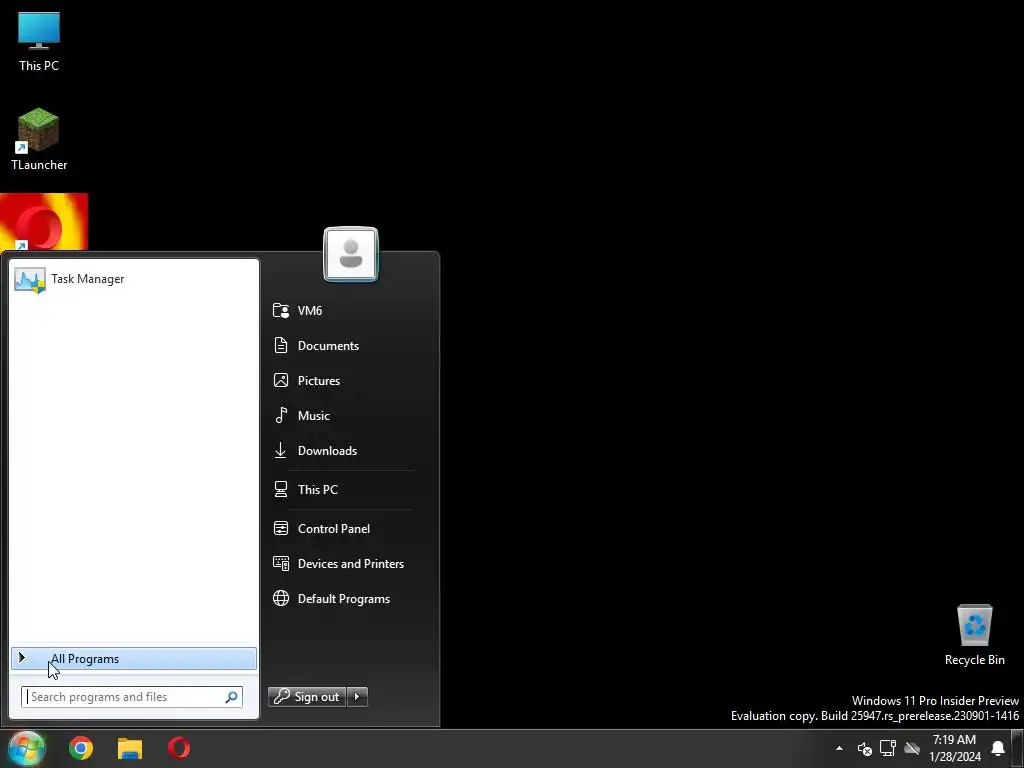
Task: Click the Start orb button
Action: (x=27, y=748)
